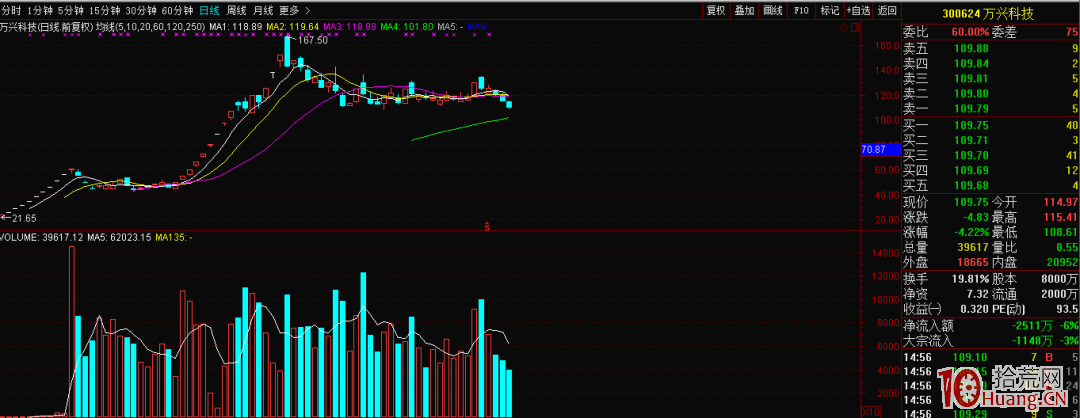Click the MA4: 101.80 value
The image size is (1080, 418).
(x=408, y=27)
